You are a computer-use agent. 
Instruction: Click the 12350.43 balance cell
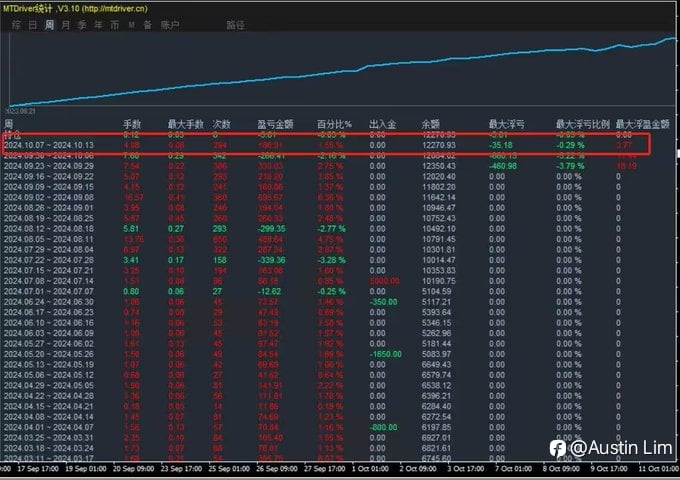(x=439, y=166)
